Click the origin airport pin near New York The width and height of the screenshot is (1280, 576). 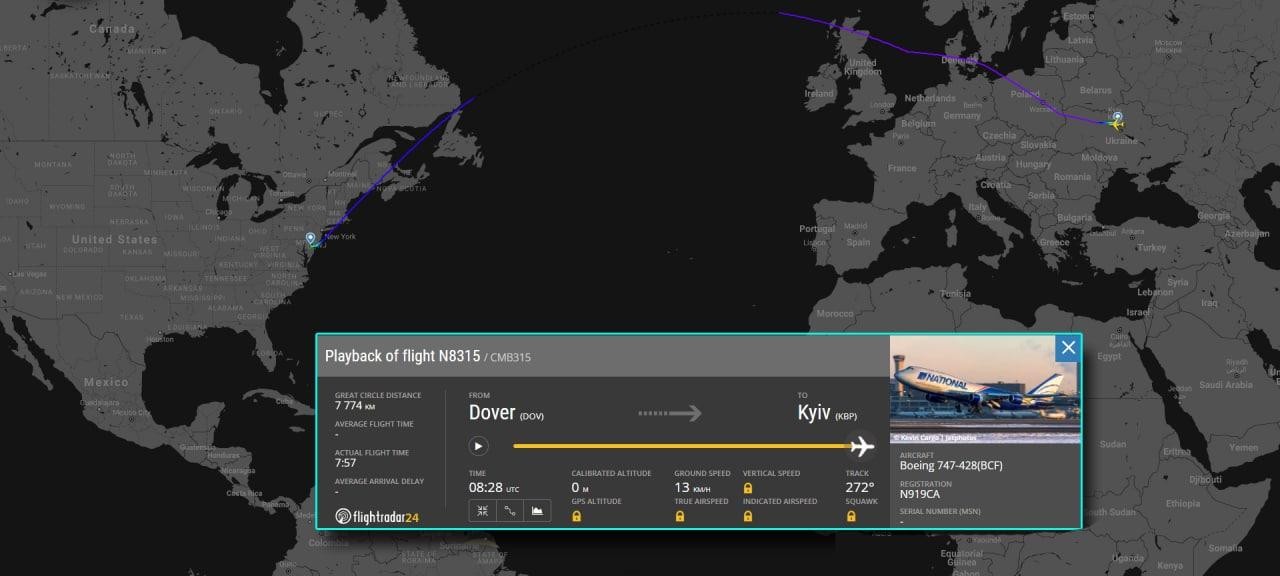312,239
